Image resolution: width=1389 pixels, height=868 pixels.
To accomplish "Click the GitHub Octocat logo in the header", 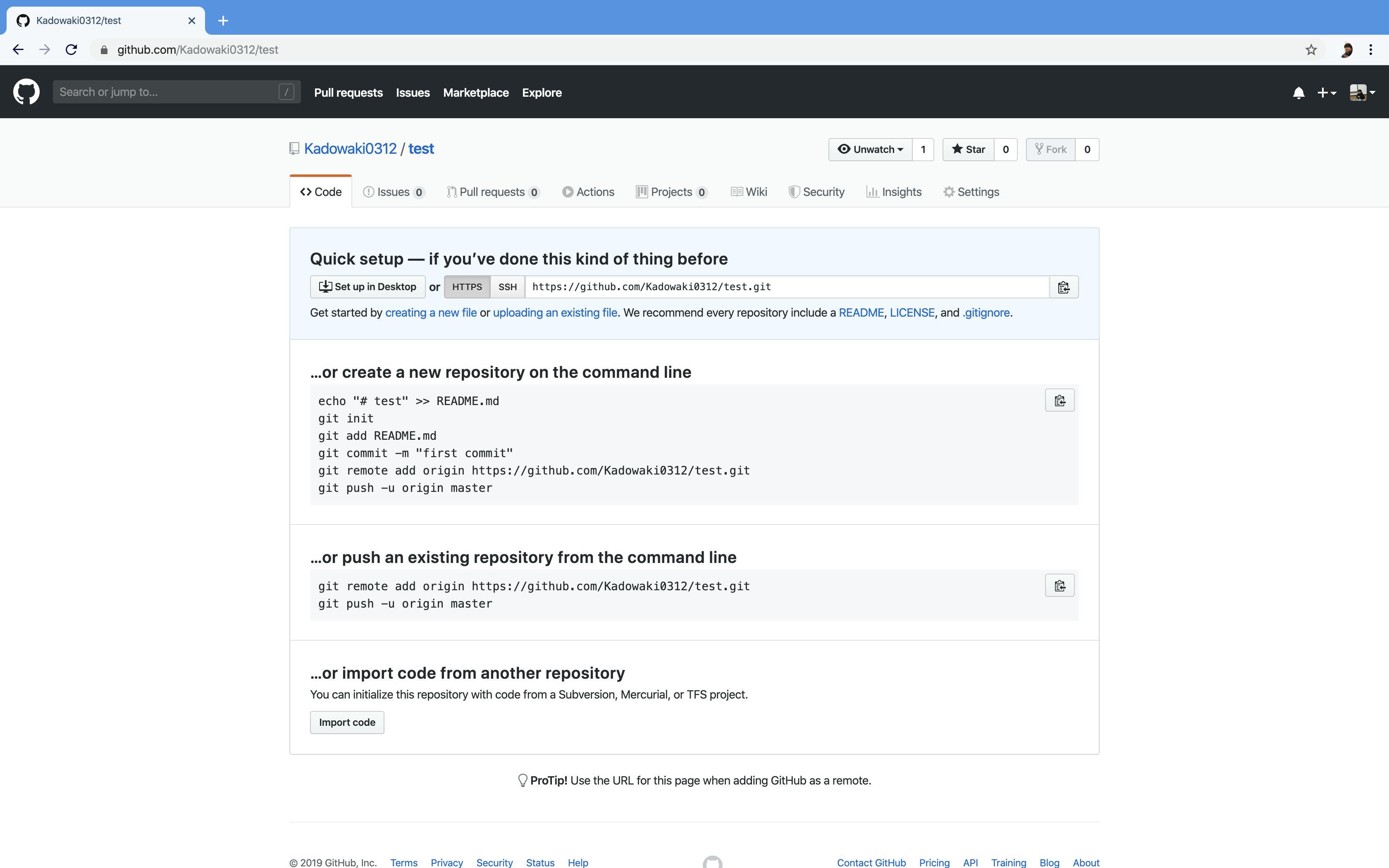I will tap(26, 92).
